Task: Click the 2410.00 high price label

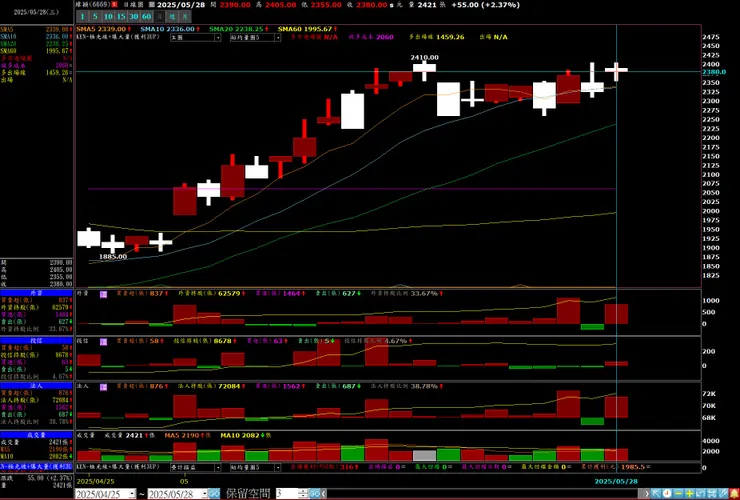Action: pos(424,58)
